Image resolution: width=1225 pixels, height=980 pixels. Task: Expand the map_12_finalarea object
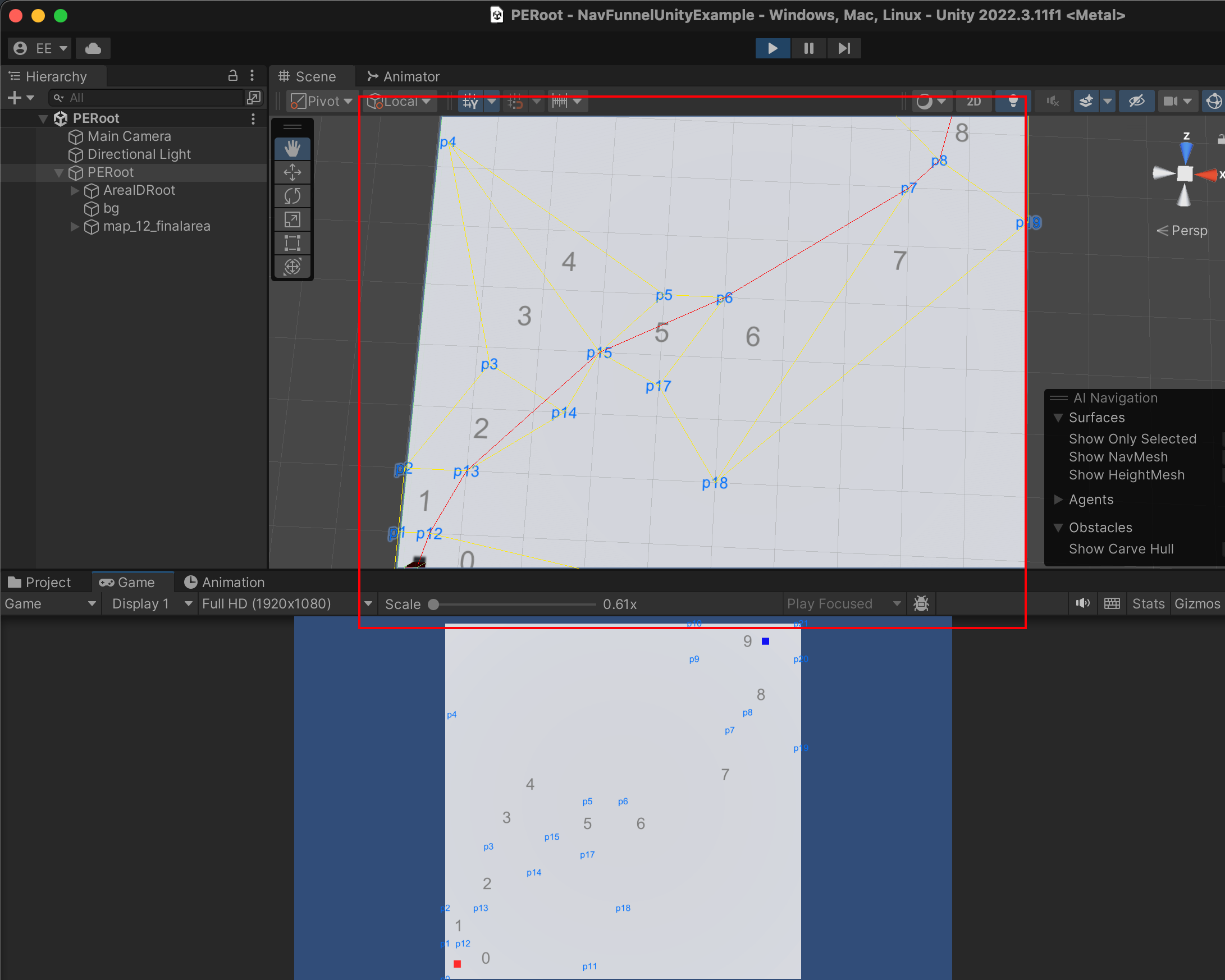coord(75,226)
